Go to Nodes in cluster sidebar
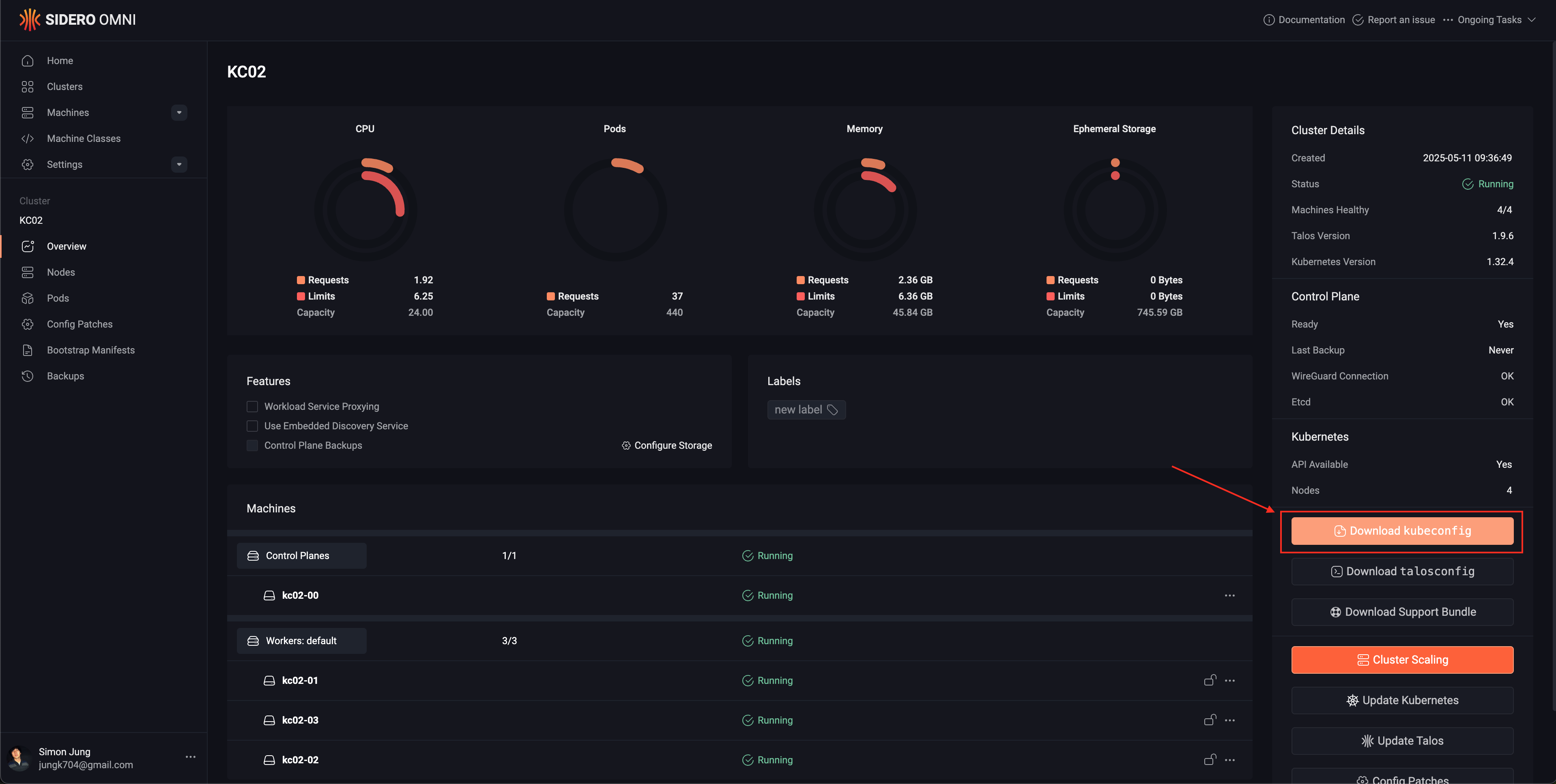1556x784 pixels. pos(61,272)
